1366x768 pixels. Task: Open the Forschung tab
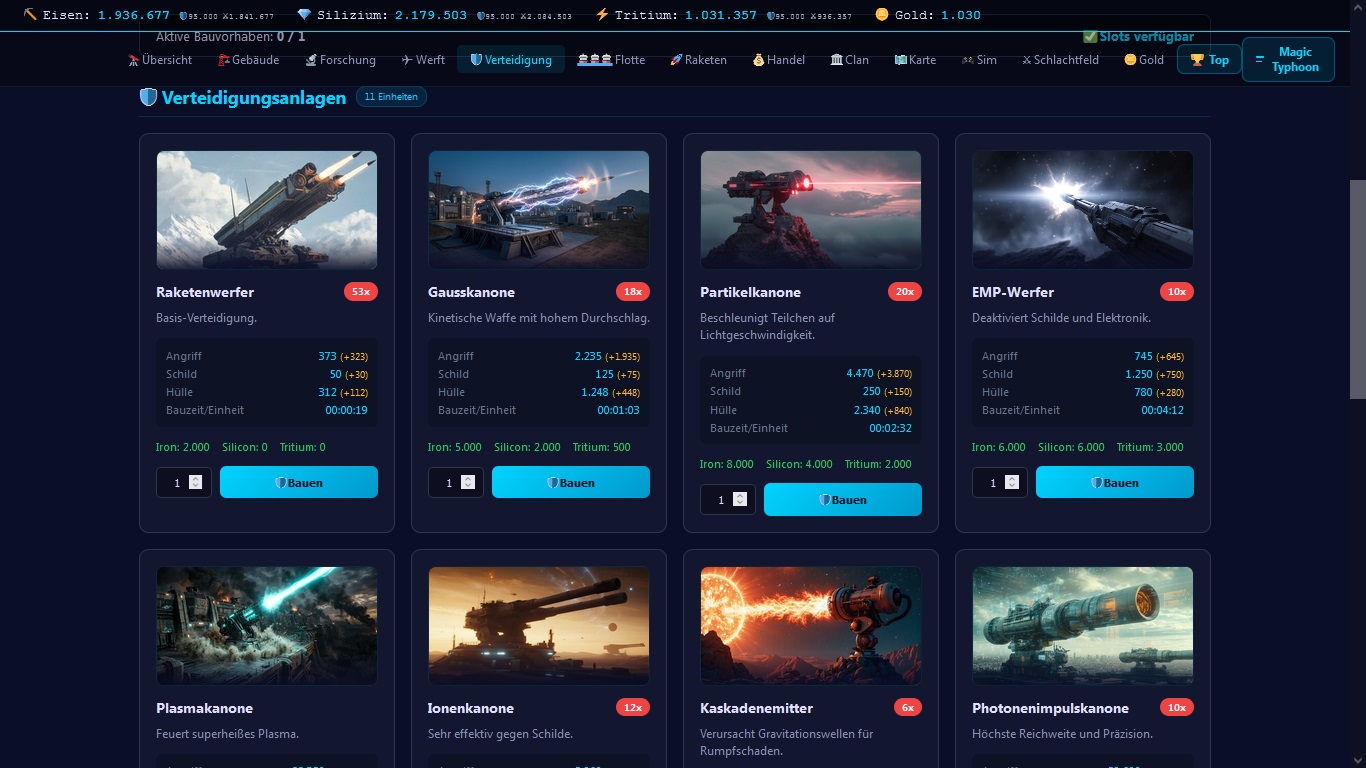coord(341,60)
